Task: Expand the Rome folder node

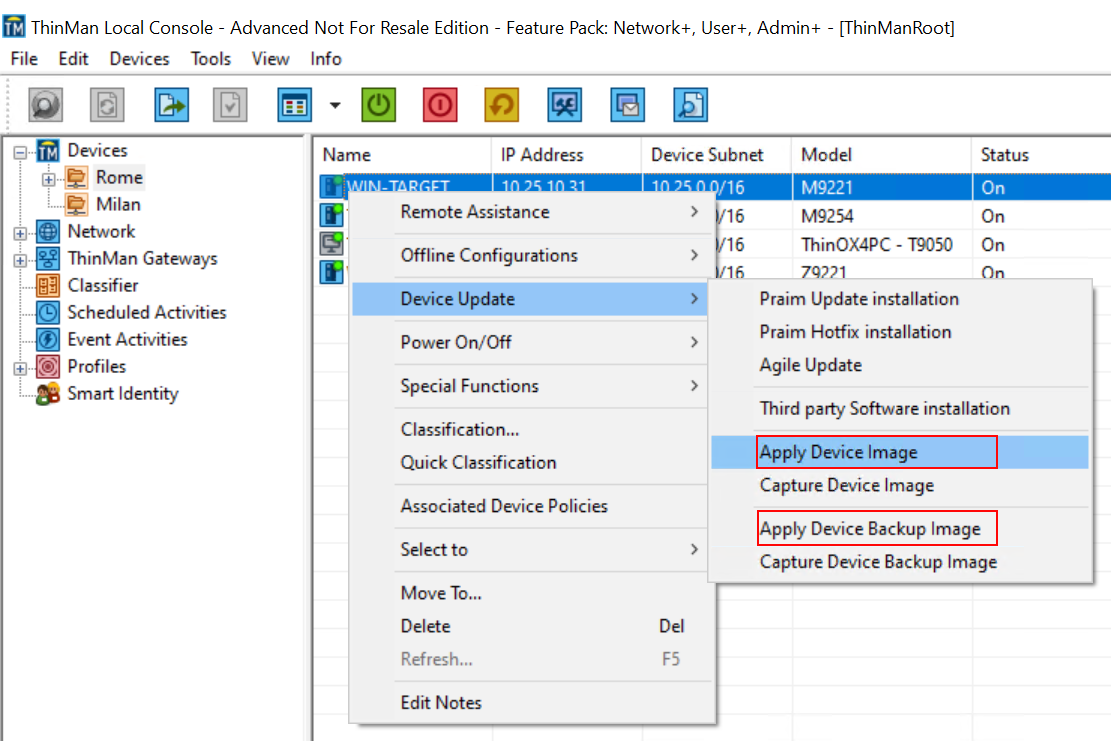Action: 48,179
